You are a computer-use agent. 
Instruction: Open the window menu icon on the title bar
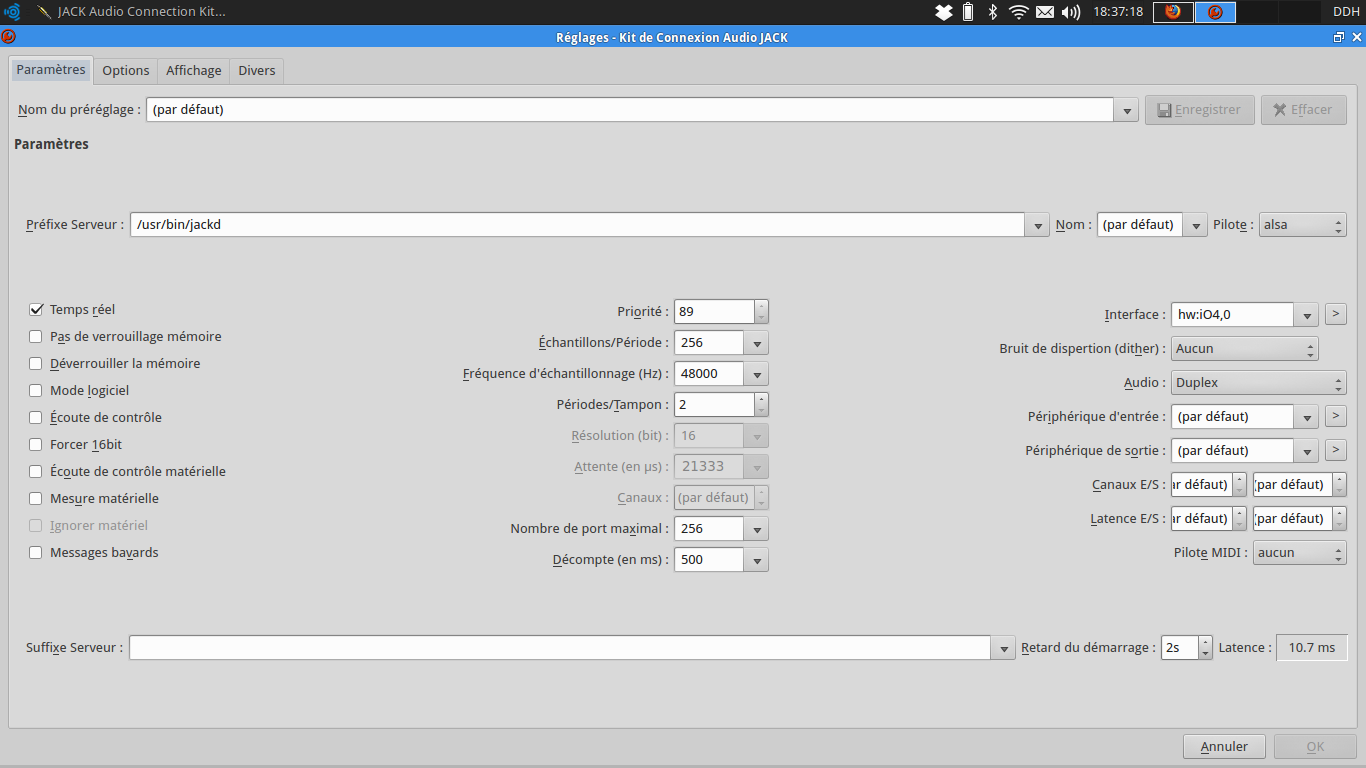(8, 37)
